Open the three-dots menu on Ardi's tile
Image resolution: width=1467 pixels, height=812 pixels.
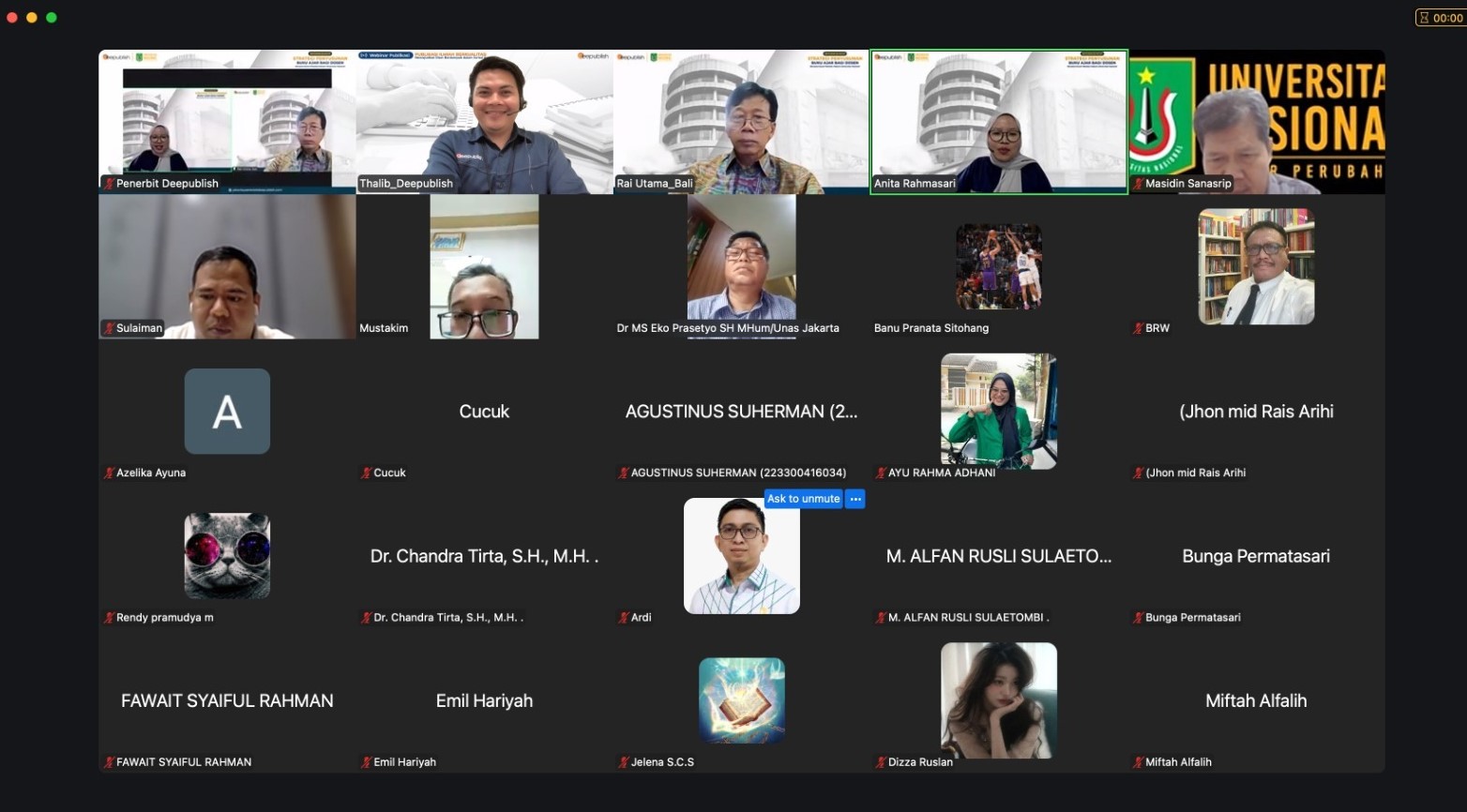tap(855, 499)
